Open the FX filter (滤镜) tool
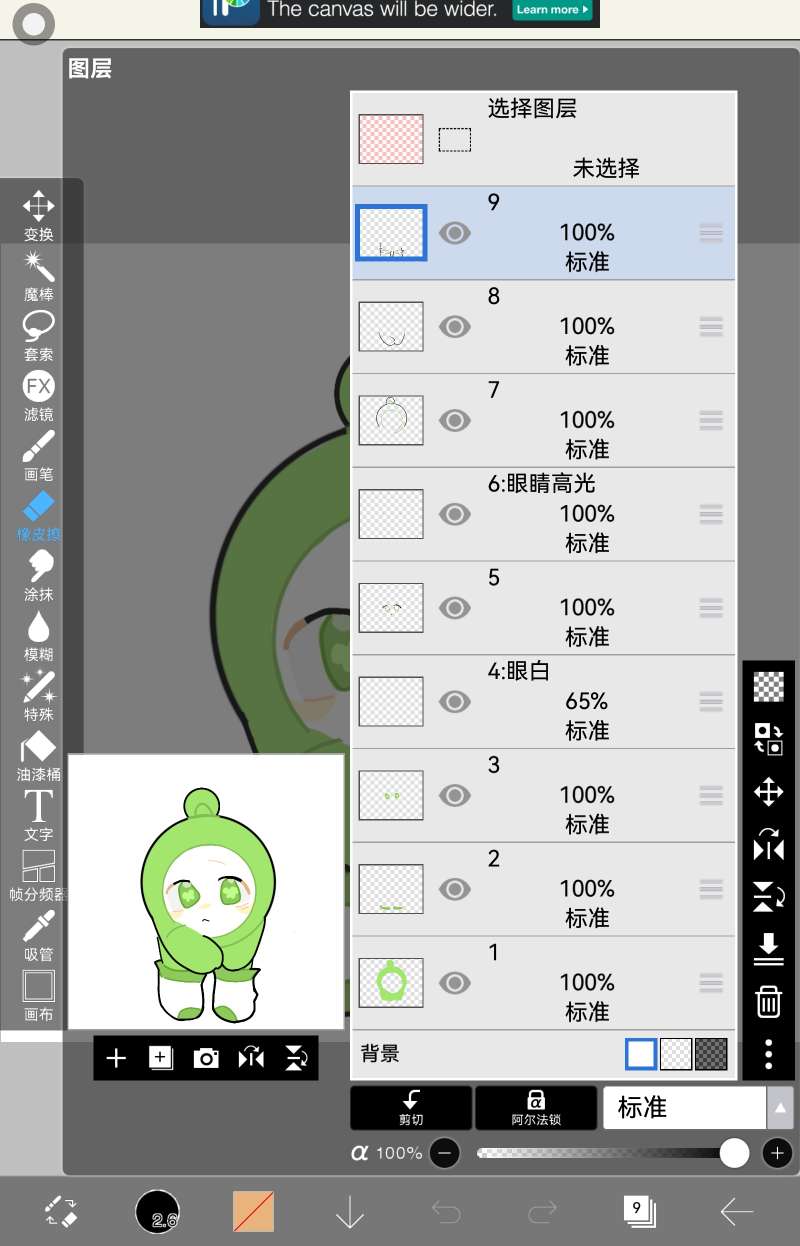Screen dimensions: 800x1246 click(38, 394)
